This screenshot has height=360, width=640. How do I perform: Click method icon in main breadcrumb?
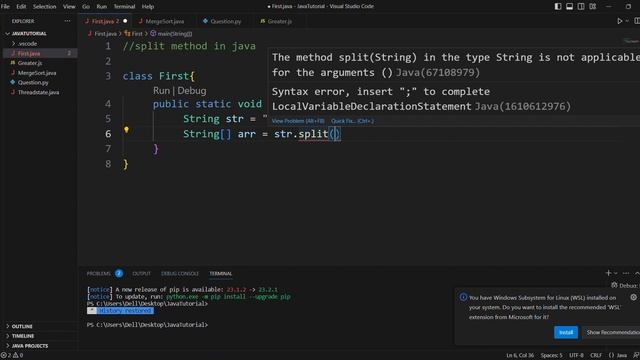pyautogui.click(x=153, y=33)
